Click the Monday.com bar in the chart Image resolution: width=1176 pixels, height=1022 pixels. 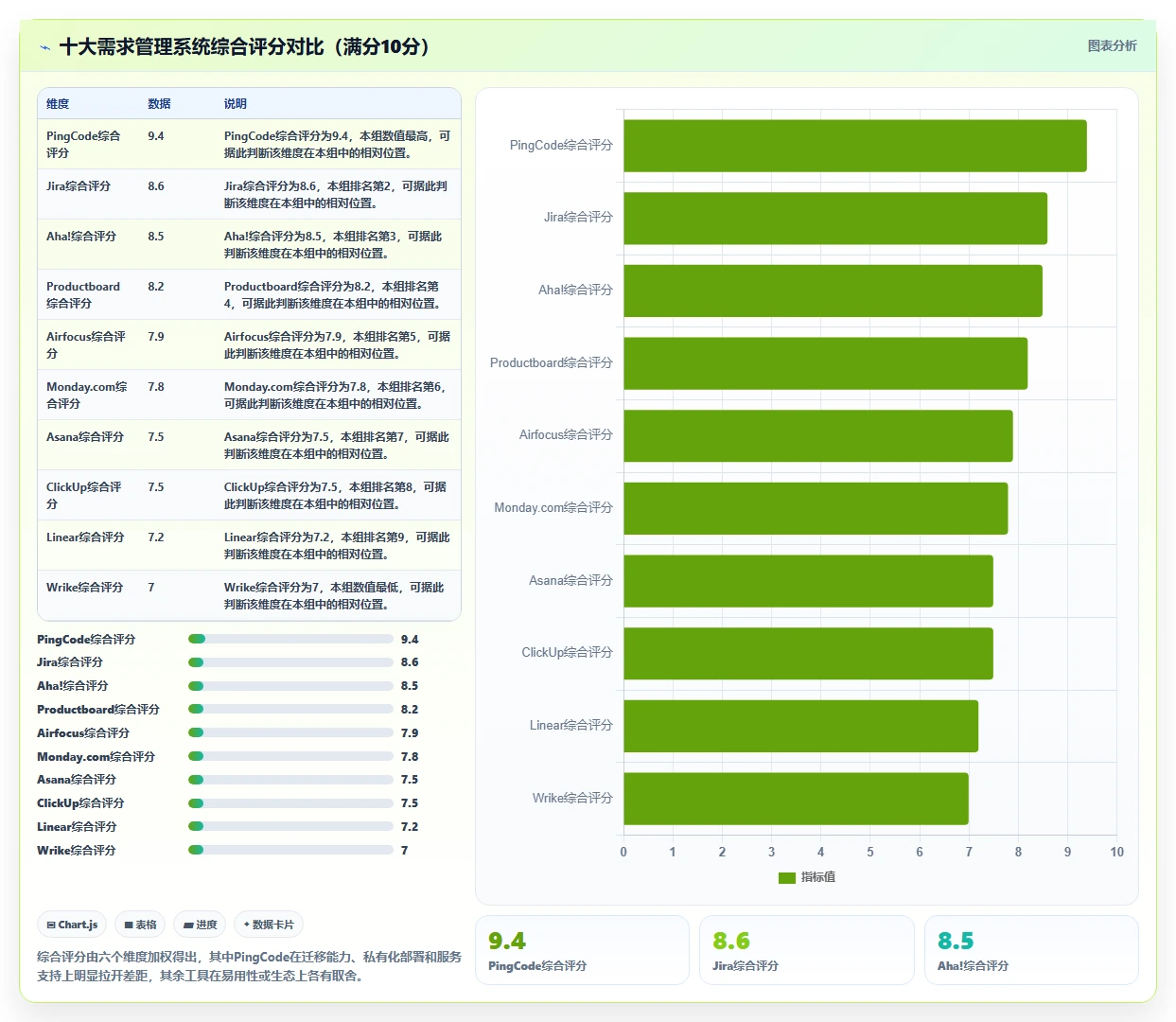coord(816,508)
